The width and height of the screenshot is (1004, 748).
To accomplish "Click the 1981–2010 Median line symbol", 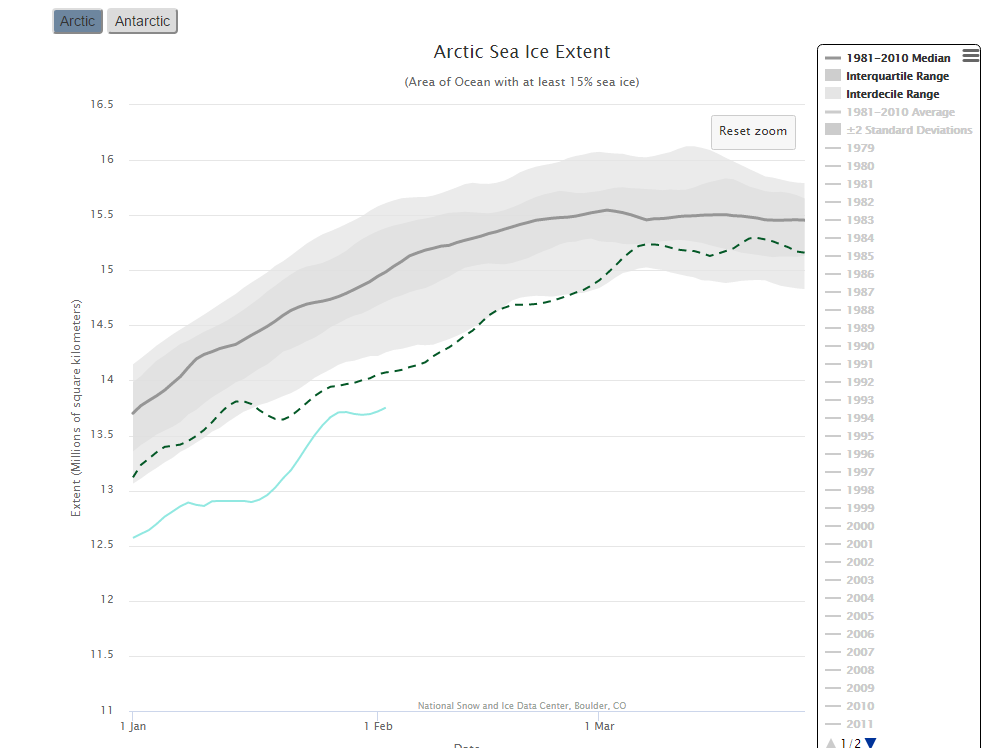I will pos(833,58).
